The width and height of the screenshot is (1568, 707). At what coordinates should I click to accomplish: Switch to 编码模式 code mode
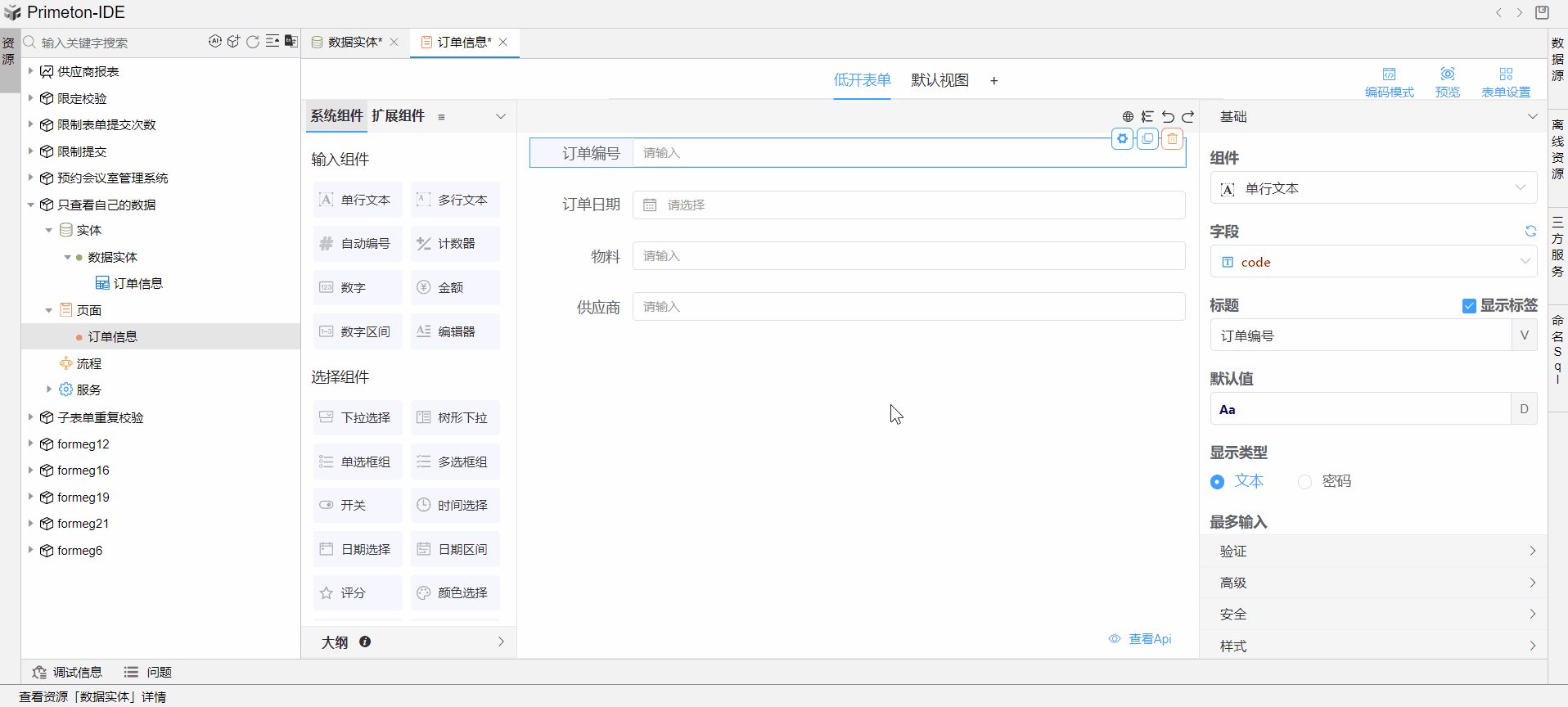[x=1389, y=82]
